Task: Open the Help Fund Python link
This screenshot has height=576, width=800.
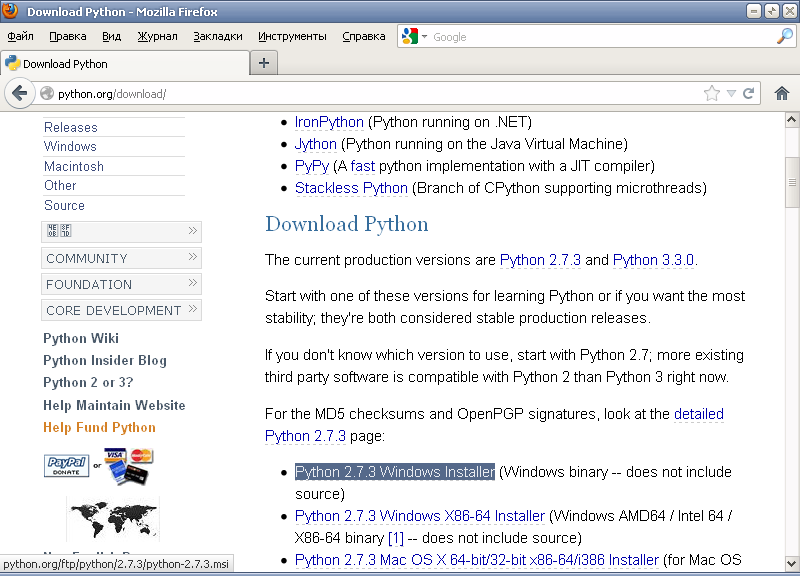Action: pos(99,427)
